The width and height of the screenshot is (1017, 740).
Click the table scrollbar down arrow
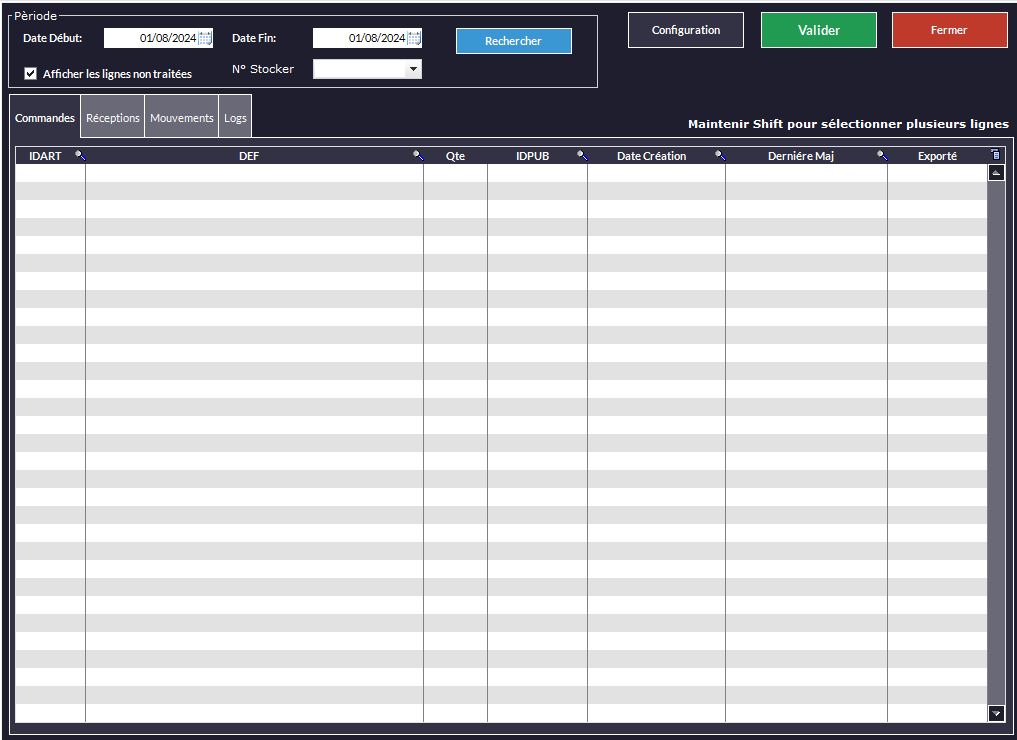click(995, 713)
